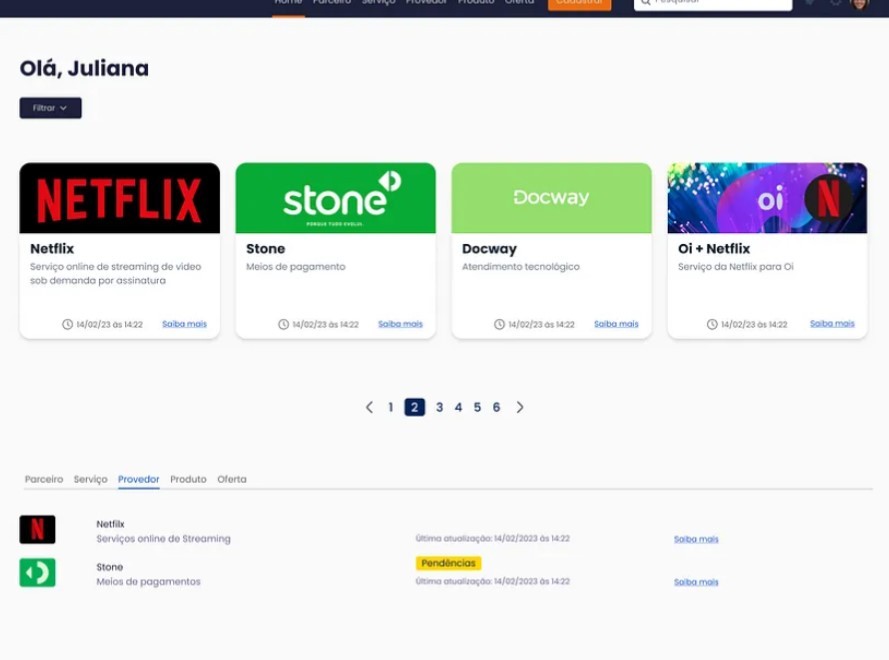889x660 pixels.
Task: Select page 5 in pagination
Action: click(477, 407)
